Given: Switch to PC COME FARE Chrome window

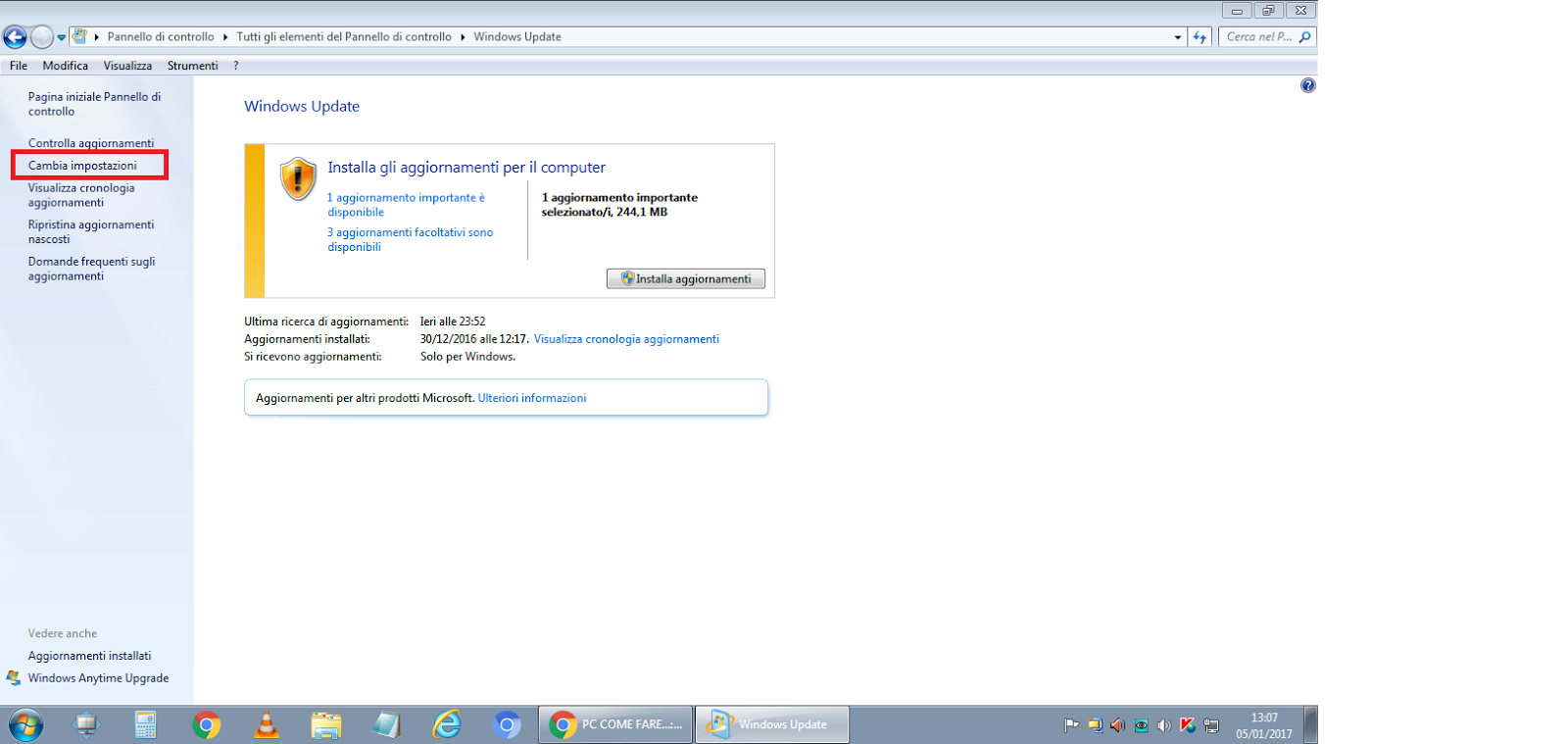Looking at the screenshot, I should (615, 725).
